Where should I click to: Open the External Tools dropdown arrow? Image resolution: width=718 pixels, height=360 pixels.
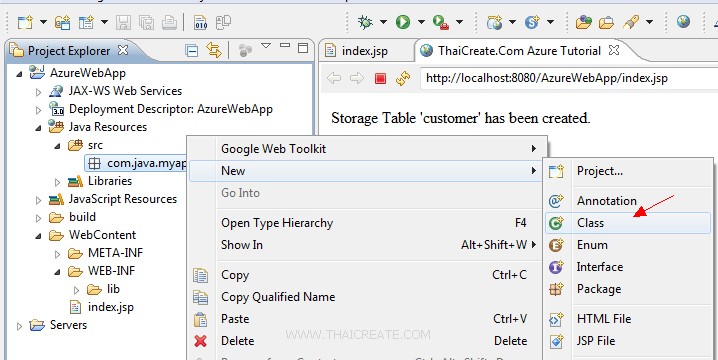459,22
